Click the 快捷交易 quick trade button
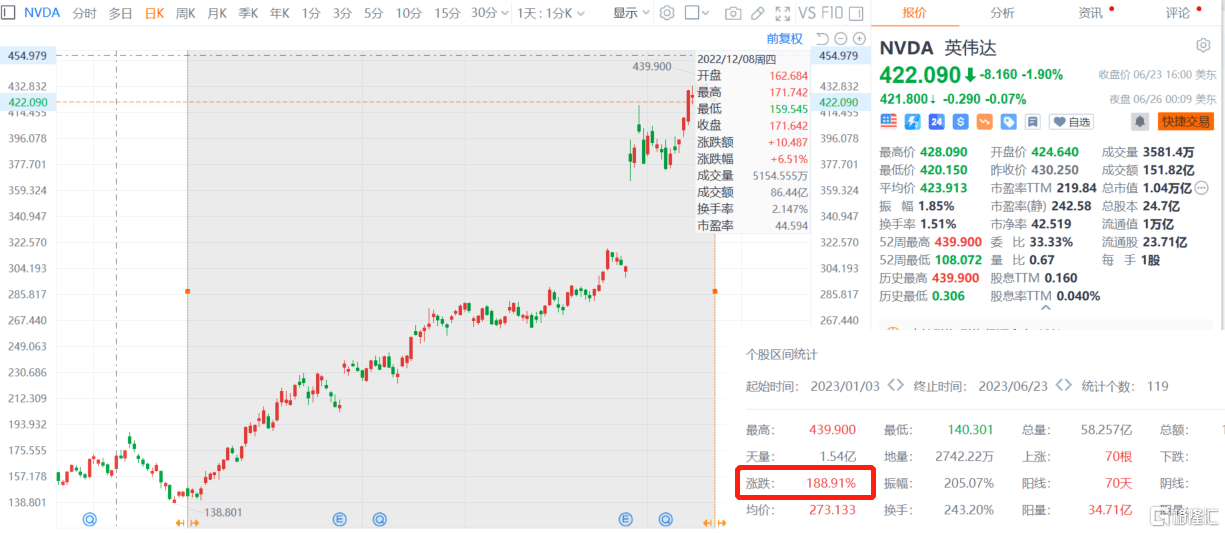The width and height of the screenshot is (1225, 533). pyautogui.click(x=1185, y=122)
